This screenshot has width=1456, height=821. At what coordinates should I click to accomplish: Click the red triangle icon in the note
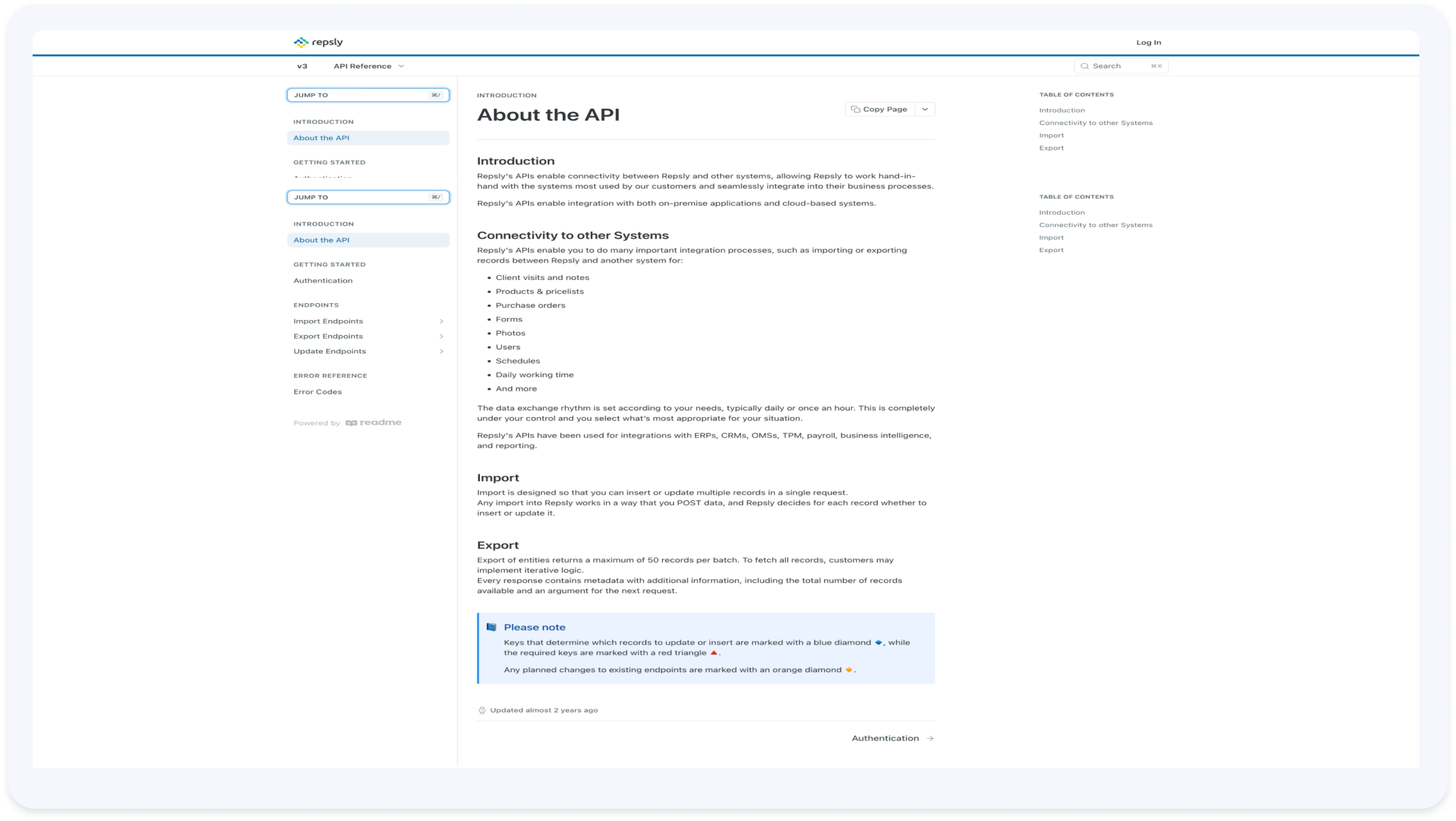point(714,652)
